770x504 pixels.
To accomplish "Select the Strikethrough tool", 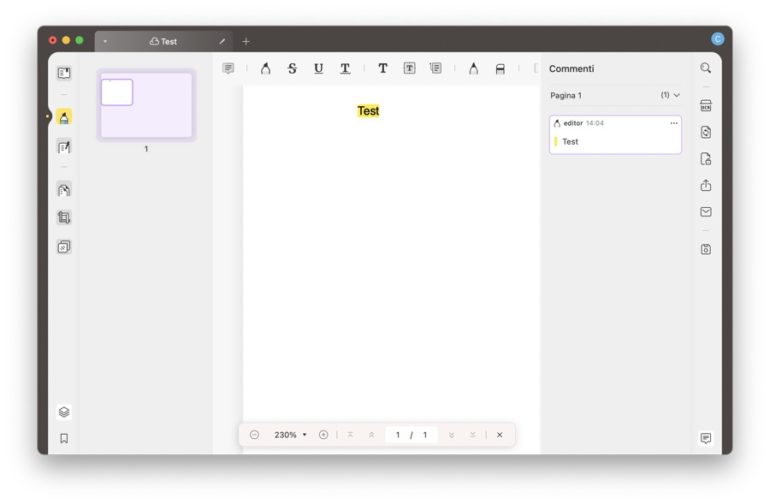I will coord(292,68).
